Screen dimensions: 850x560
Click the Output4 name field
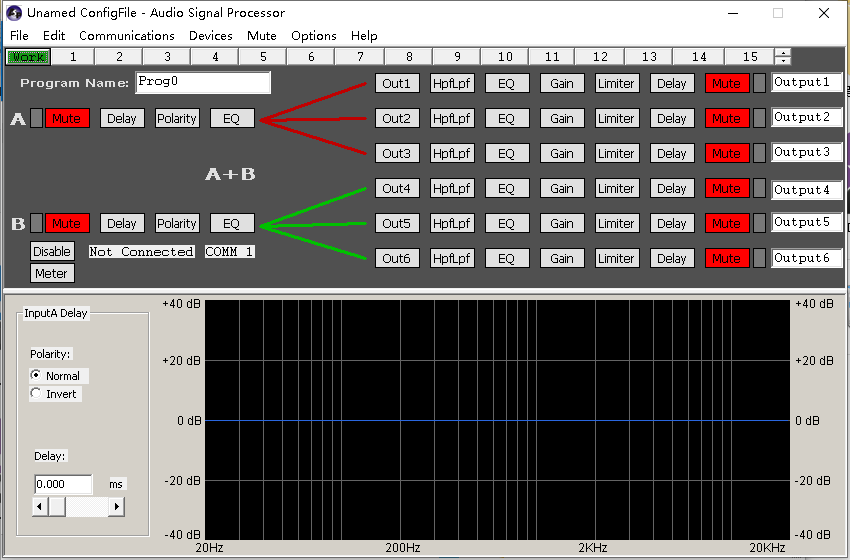tap(807, 190)
